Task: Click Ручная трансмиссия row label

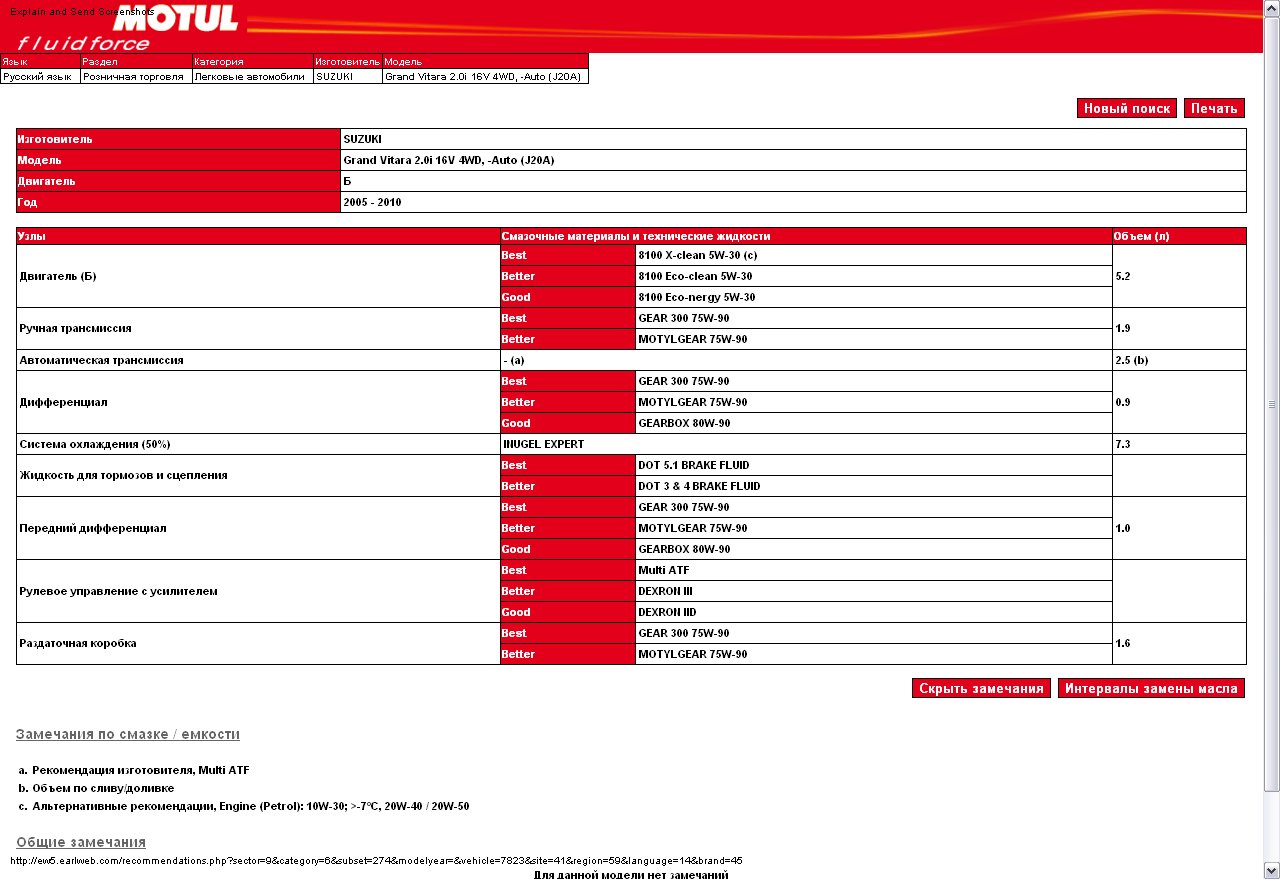Action: coord(76,328)
